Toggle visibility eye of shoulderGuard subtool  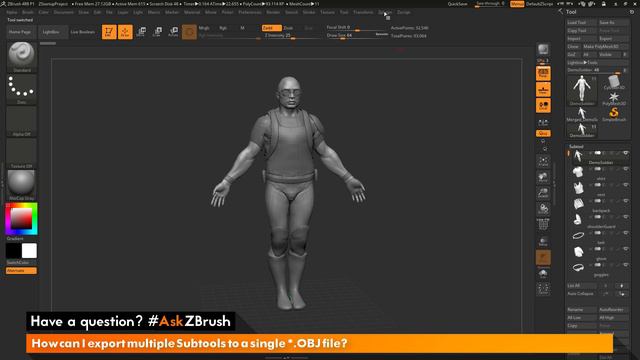point(626,217)
